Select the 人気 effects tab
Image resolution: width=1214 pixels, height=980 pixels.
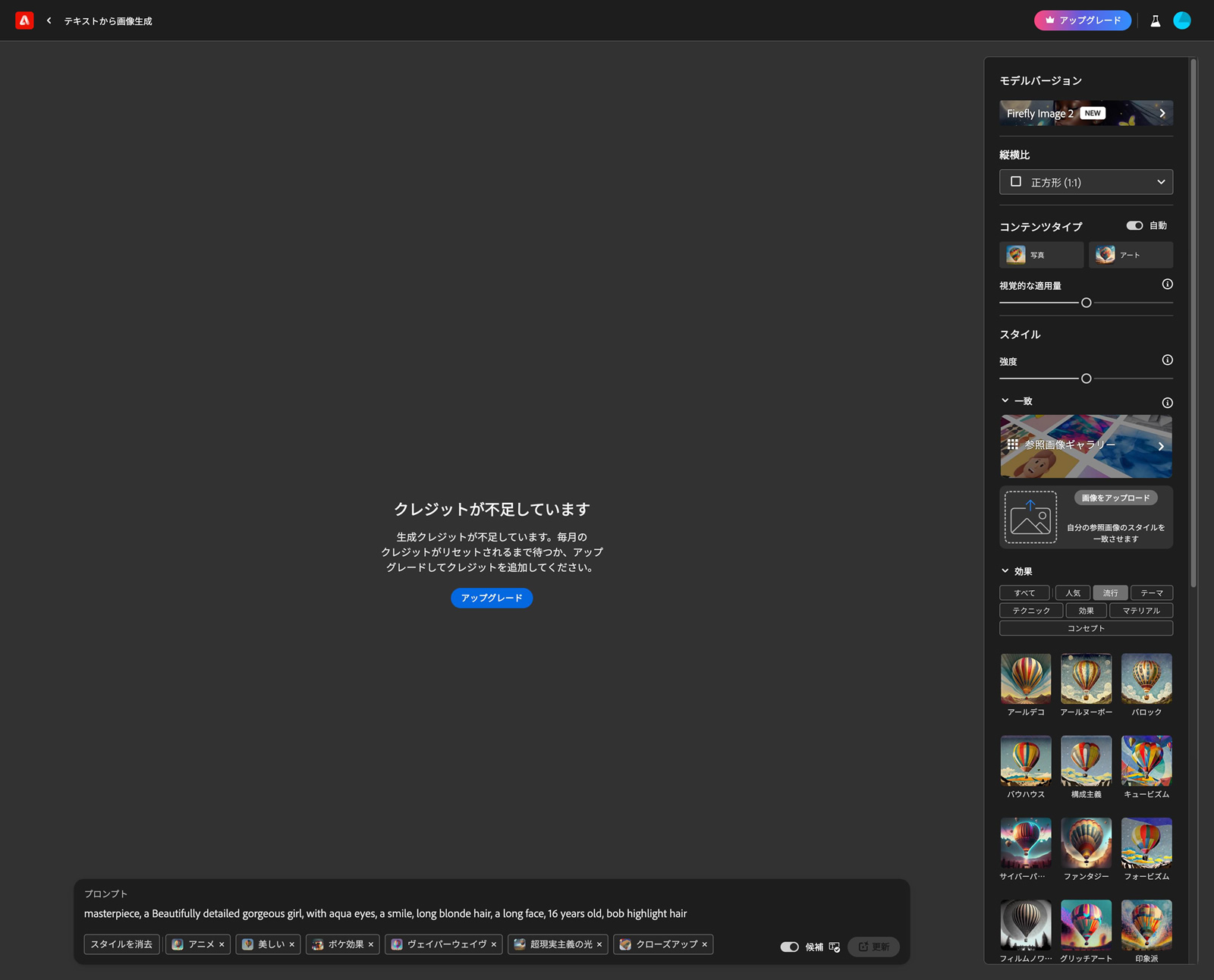(1073, 593)
